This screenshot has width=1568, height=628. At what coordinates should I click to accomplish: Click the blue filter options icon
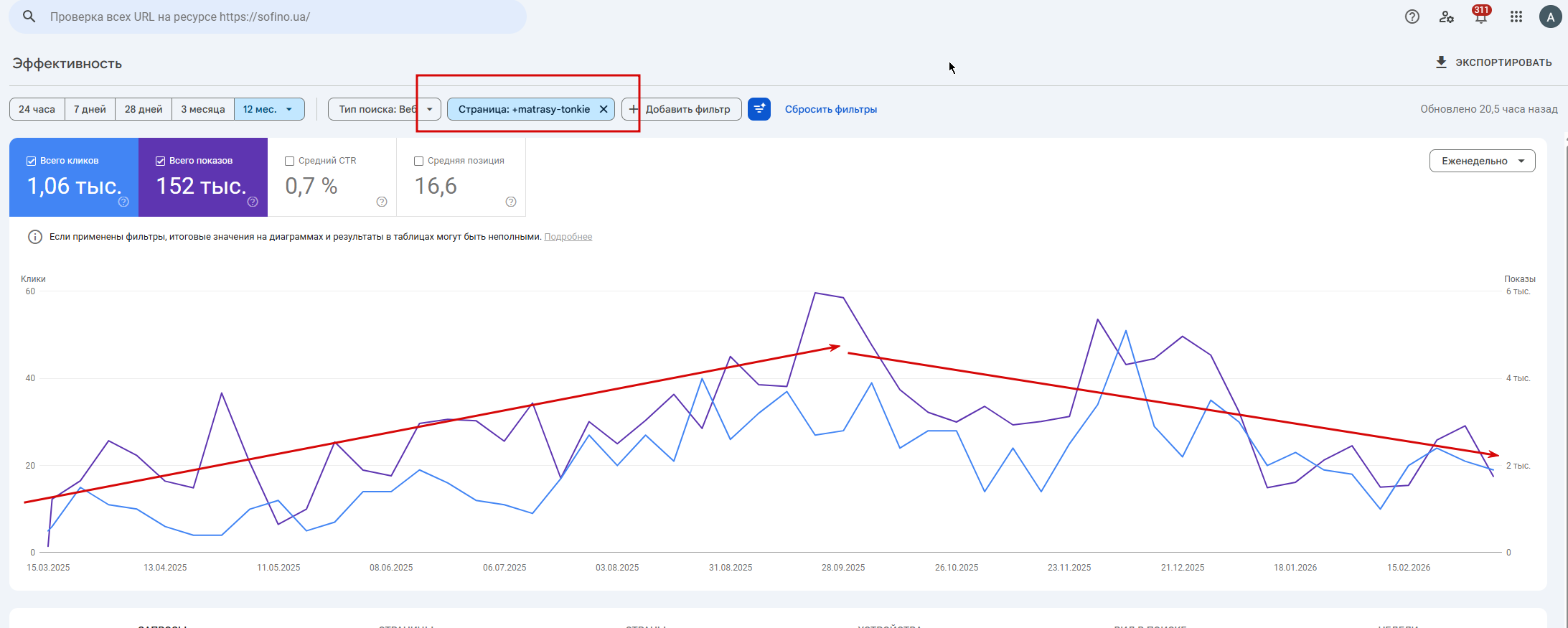coord(759,109)
